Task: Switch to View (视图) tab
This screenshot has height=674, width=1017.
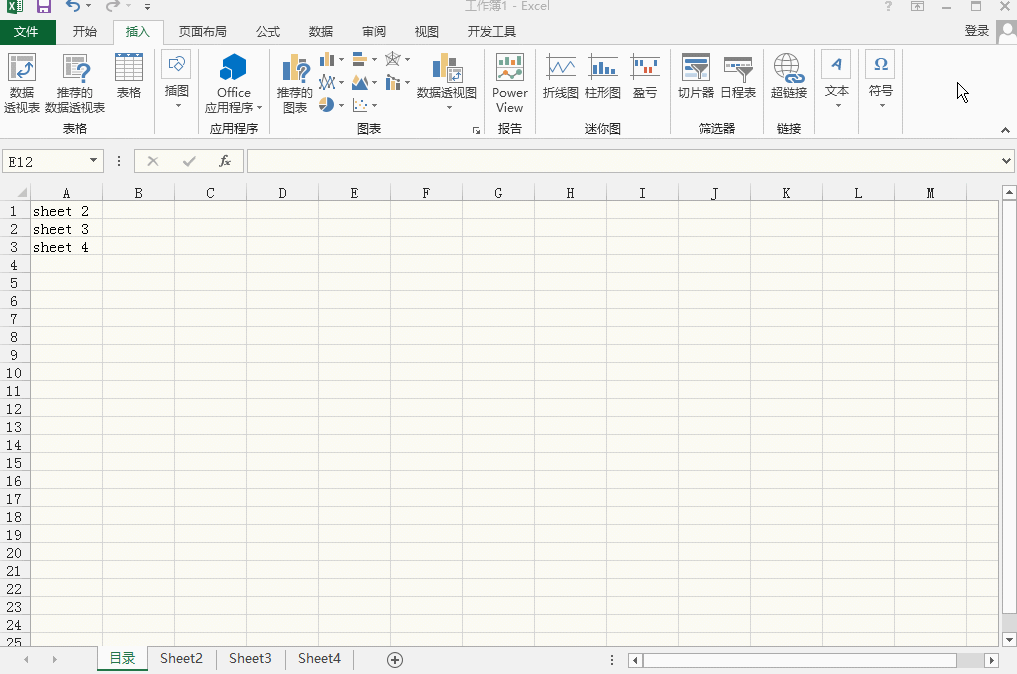Action: coord(426,32)
